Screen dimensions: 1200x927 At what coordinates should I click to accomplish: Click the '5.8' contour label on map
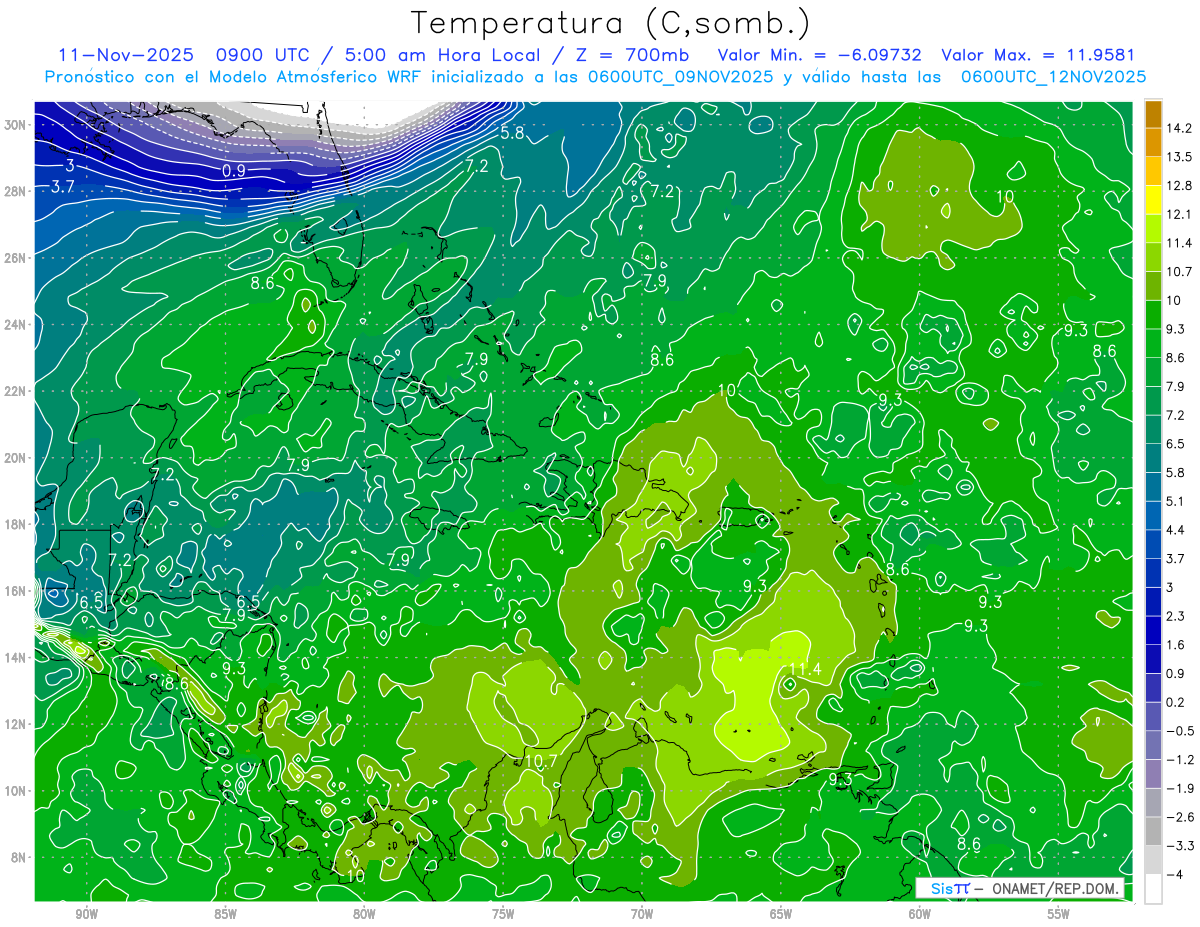[513, 132]
